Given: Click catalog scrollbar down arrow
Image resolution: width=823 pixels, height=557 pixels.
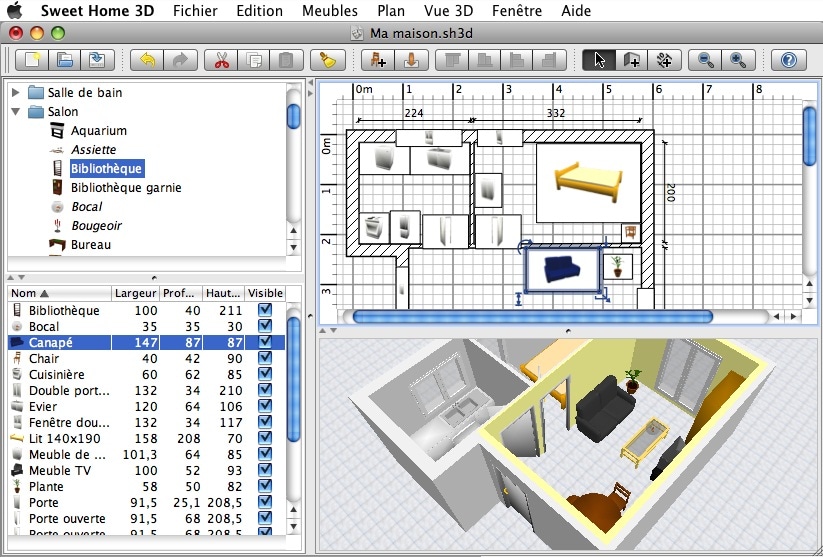Looking at the screenshot, I should point(293,247).
